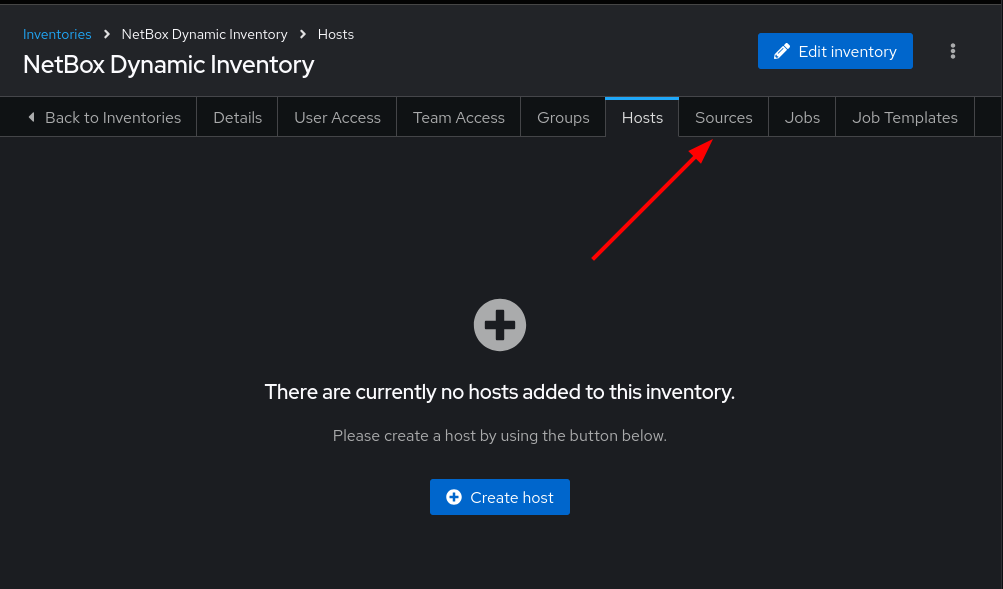Viewport: 1003px width, 589px height.
Task: Open the Team Access tab
Action: click(459, 118)
